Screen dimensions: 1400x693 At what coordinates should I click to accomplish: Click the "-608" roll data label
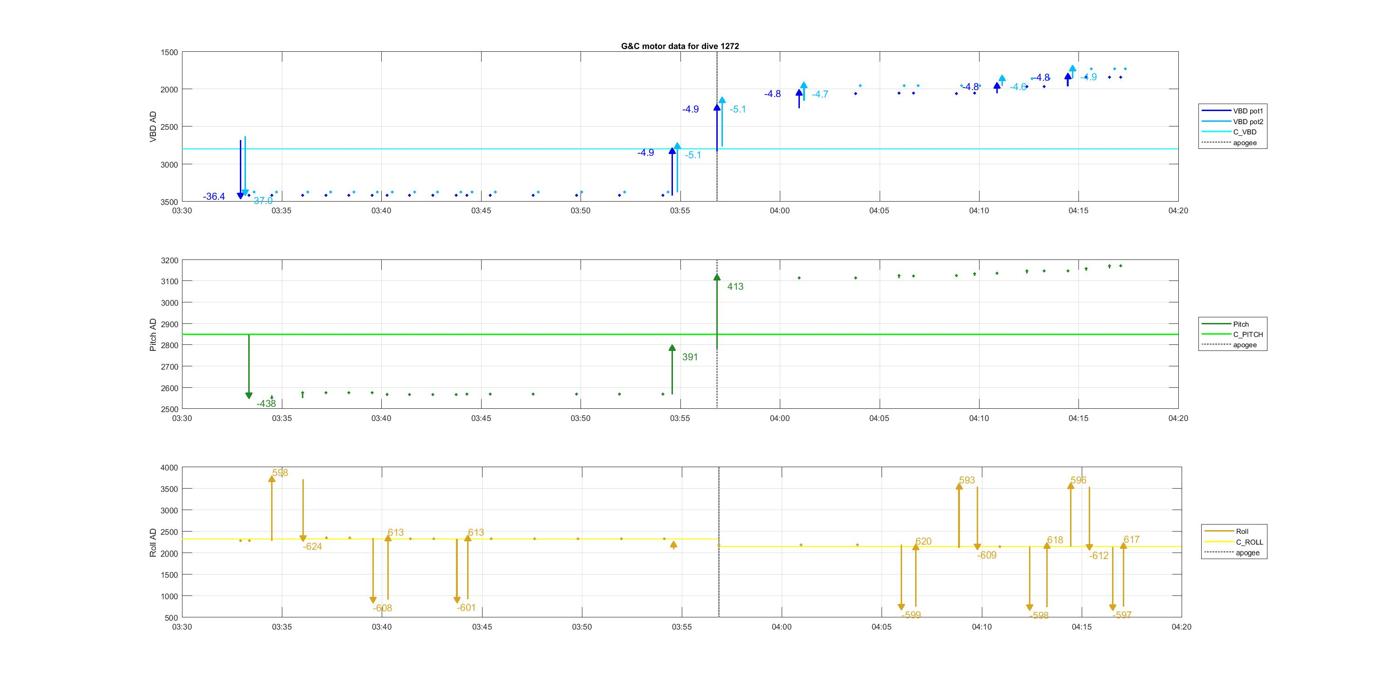[383, 608]
